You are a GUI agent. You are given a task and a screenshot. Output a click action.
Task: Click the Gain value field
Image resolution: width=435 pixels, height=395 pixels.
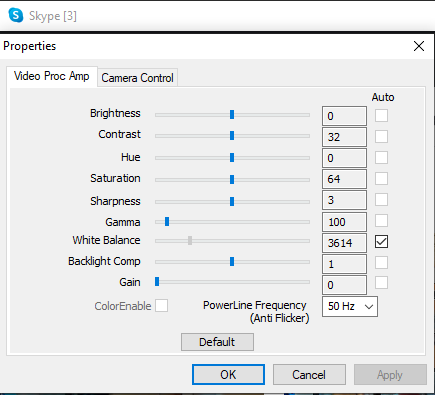pyautogui.click(x=344, y=285)
